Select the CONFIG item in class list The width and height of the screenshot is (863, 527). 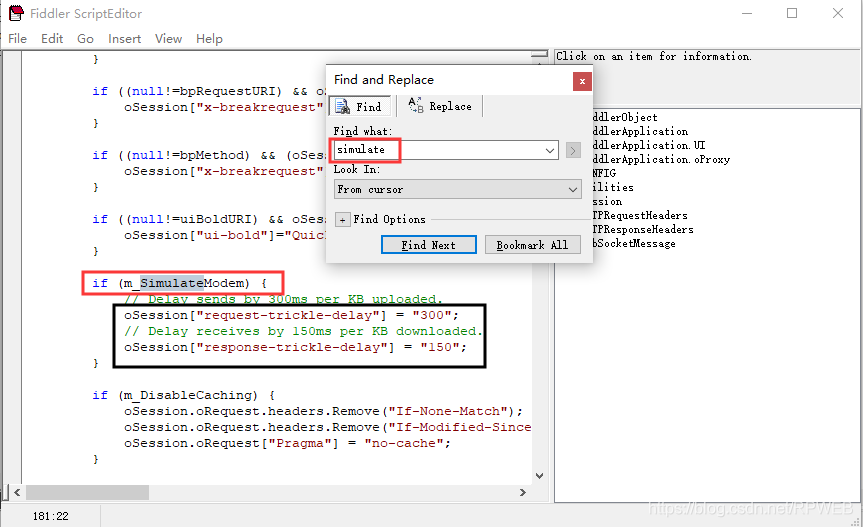click(604, 173)
